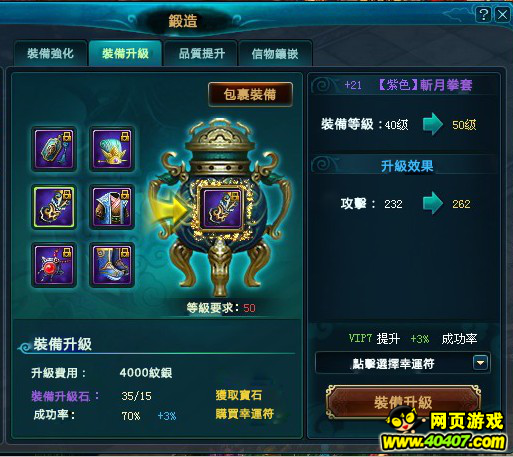Select the amulet pendant equipment icon
Viewport: 513px width, 457px height.
coord(54,149)
